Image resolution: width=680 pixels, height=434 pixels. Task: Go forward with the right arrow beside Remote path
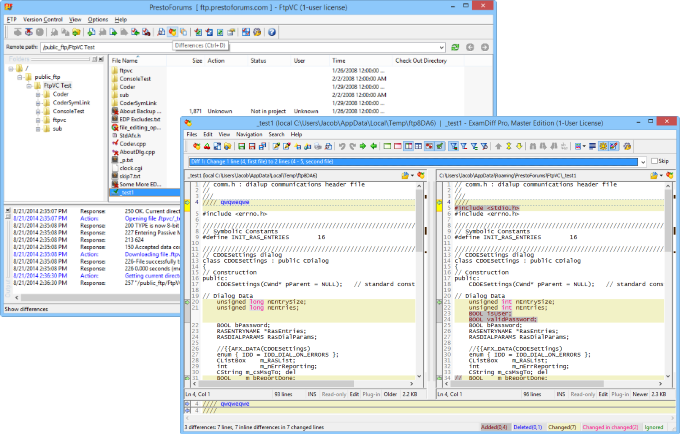(485, 47)
